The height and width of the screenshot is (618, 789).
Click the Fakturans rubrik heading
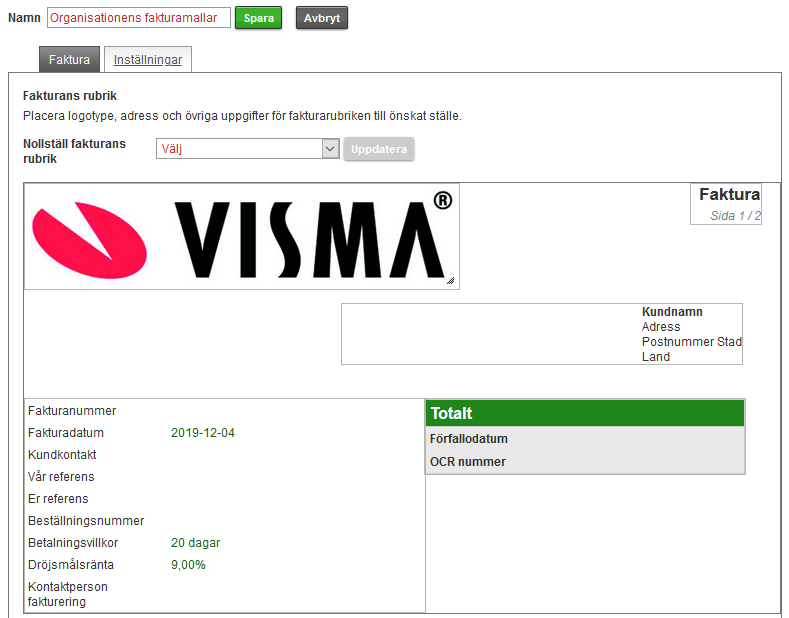pyautogui.click(x=70, y=96)
